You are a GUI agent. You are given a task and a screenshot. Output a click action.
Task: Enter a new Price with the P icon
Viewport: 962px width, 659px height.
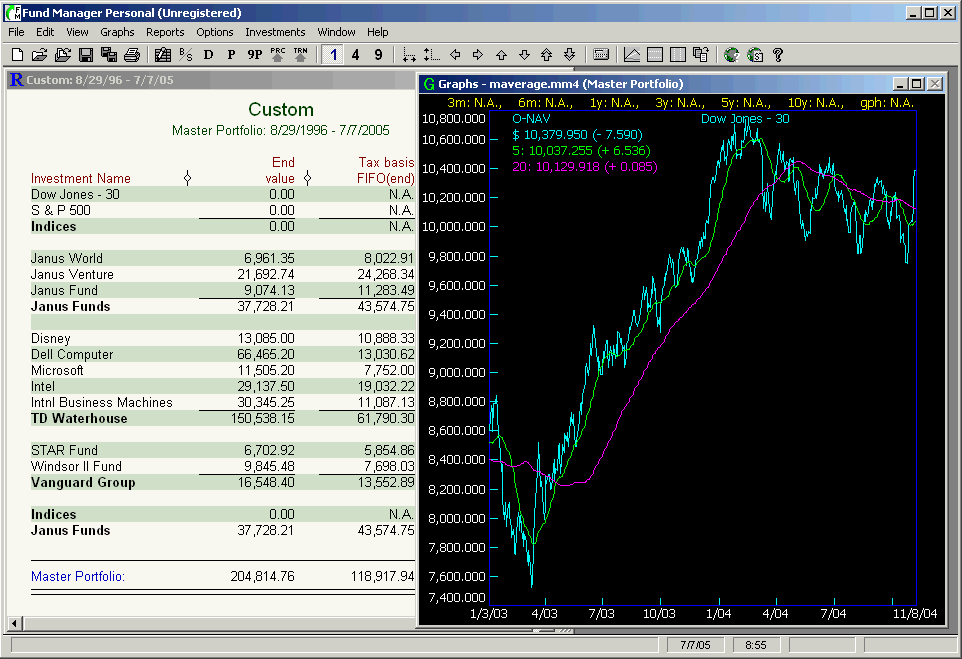point(229,54)
